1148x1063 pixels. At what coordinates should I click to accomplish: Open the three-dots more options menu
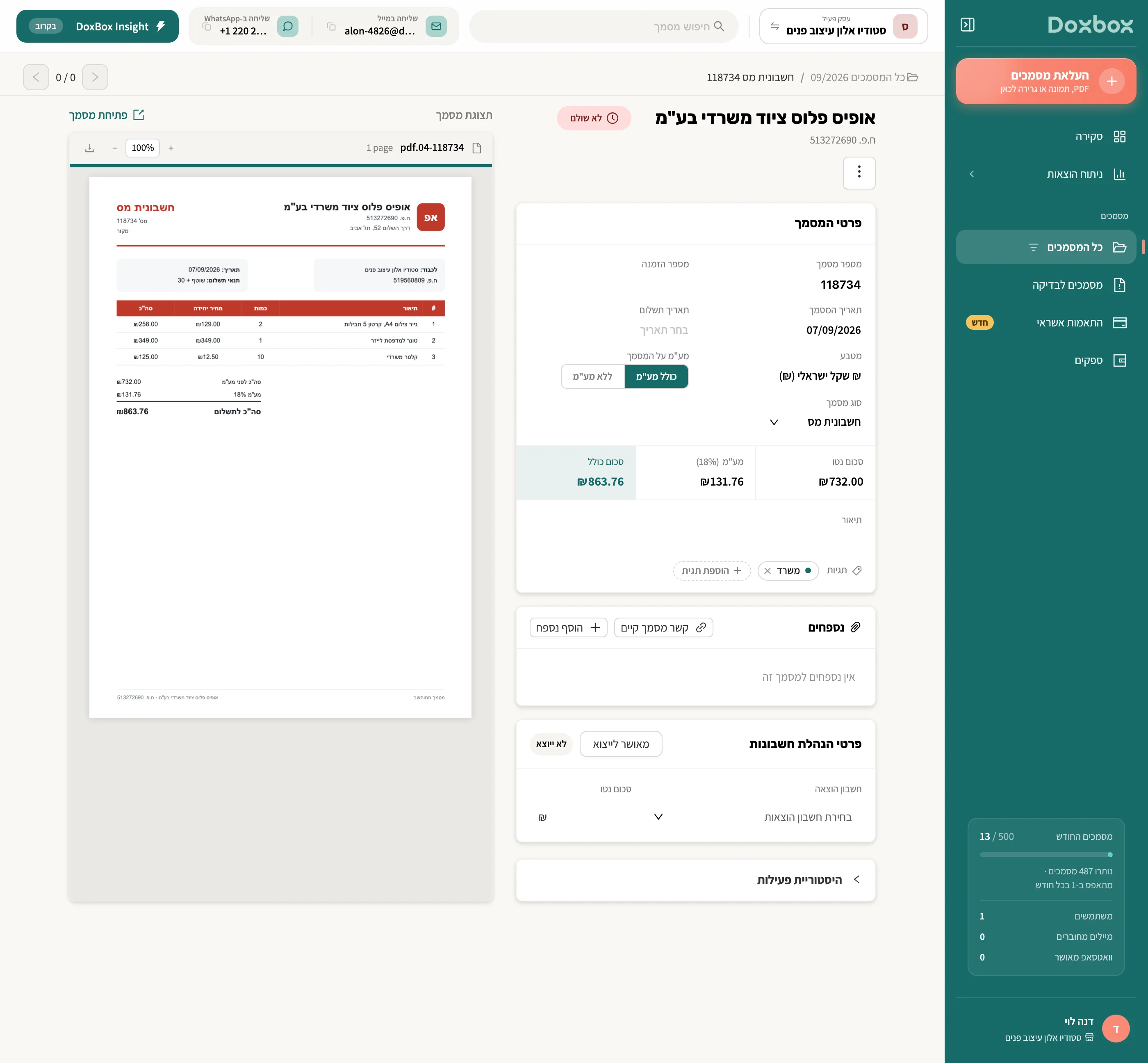(859, 173)
